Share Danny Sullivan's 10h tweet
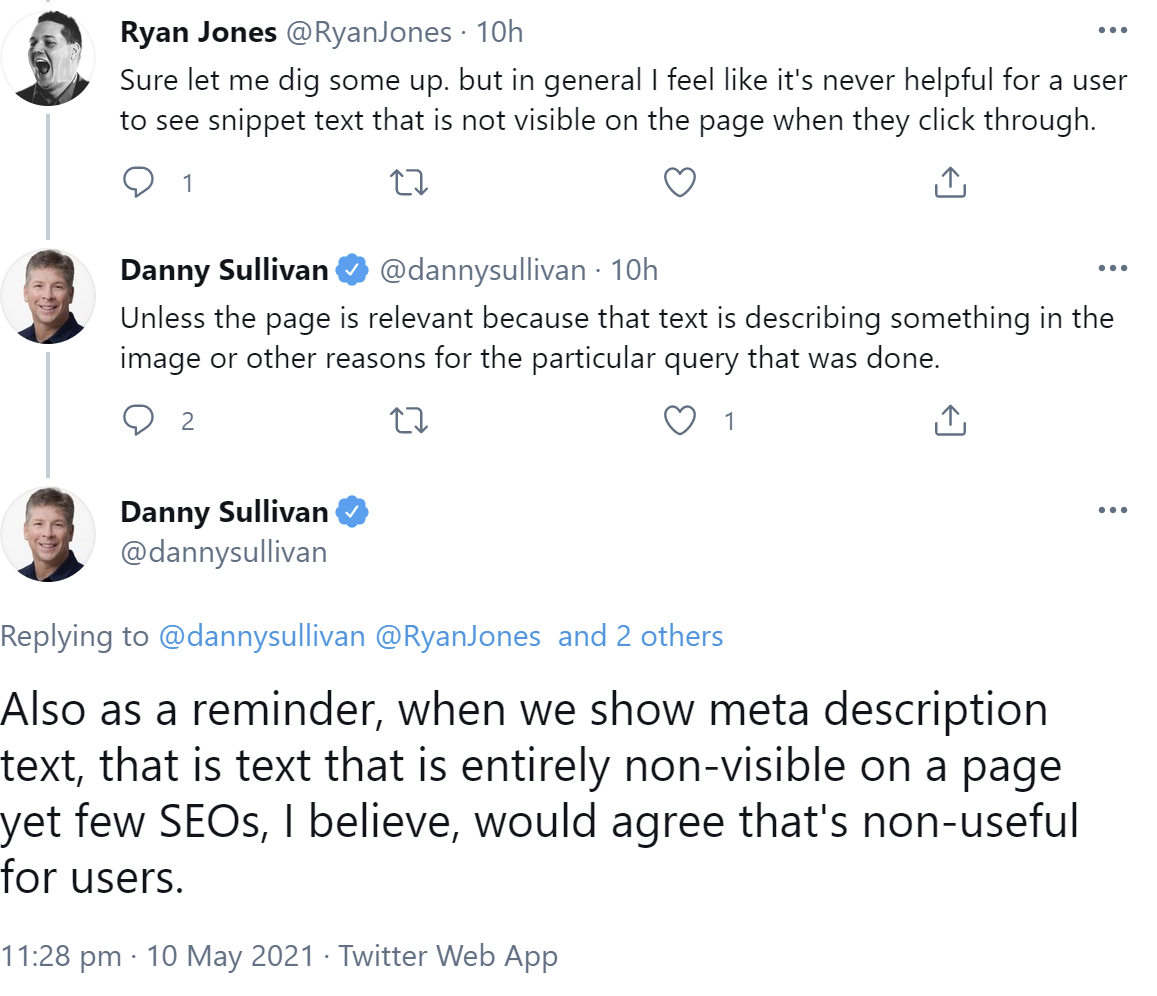The width and height of the screenshot is (1157, 996). click(950, 421)
